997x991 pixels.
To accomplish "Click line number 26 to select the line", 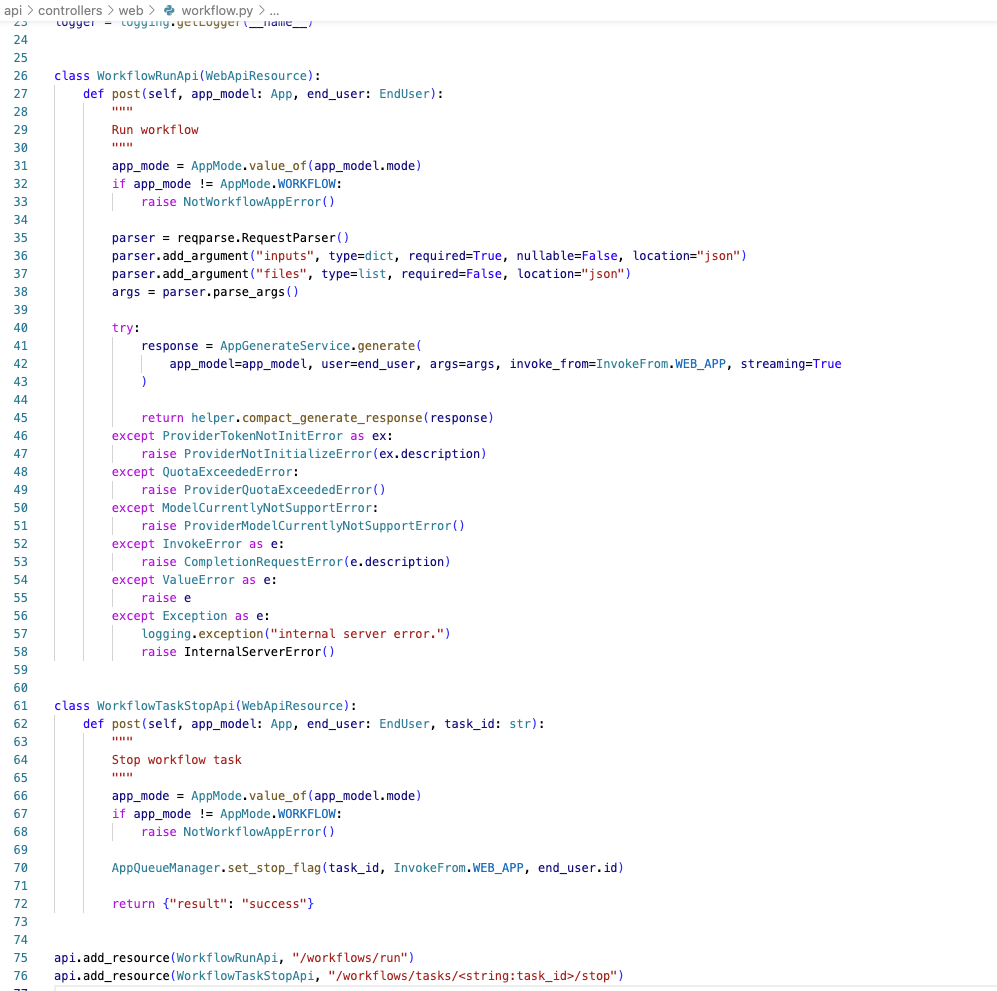I will 20,75.
